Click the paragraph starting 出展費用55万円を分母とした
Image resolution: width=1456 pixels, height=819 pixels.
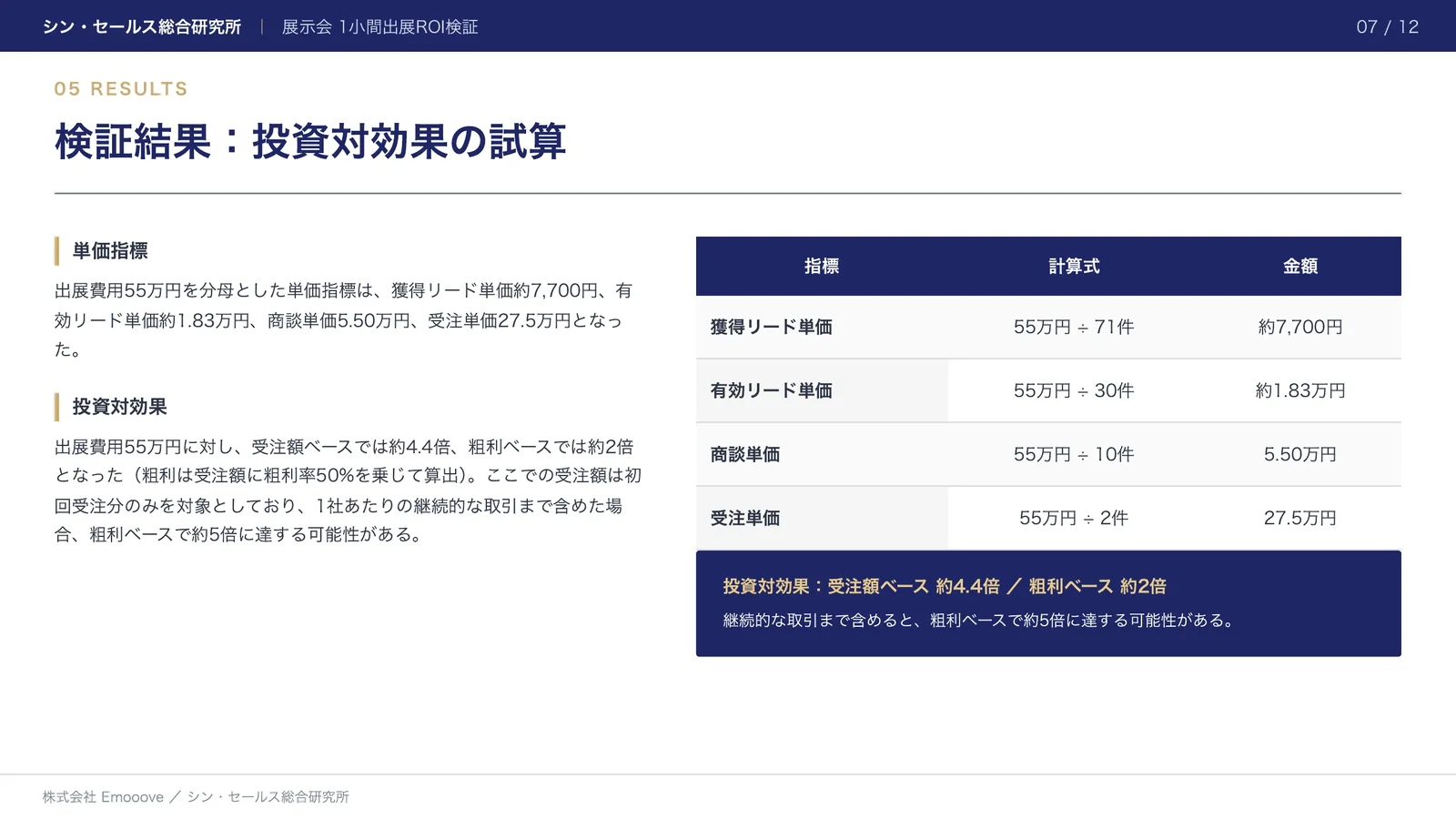pos(343,319)
